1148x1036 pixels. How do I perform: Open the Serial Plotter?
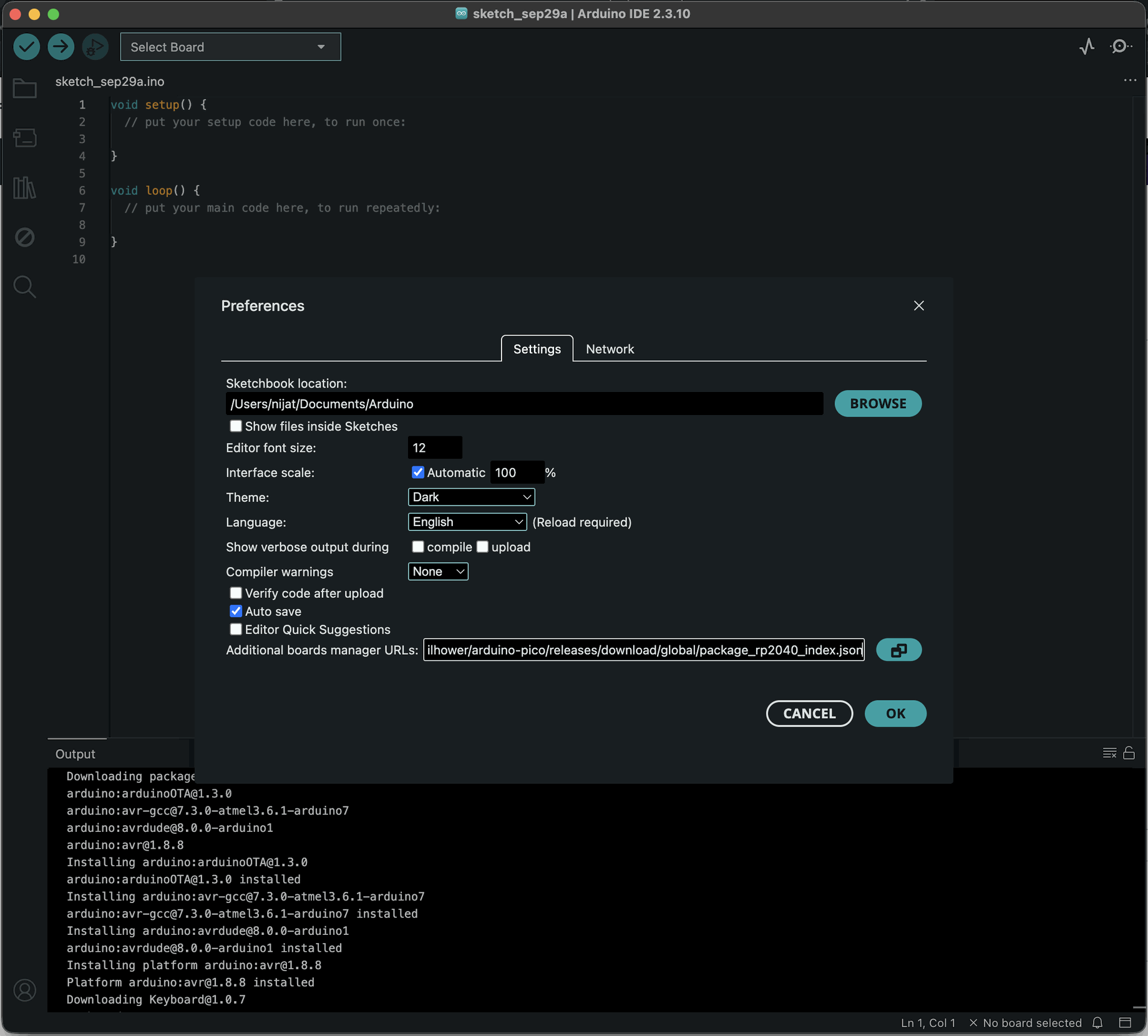point(1087,47)
